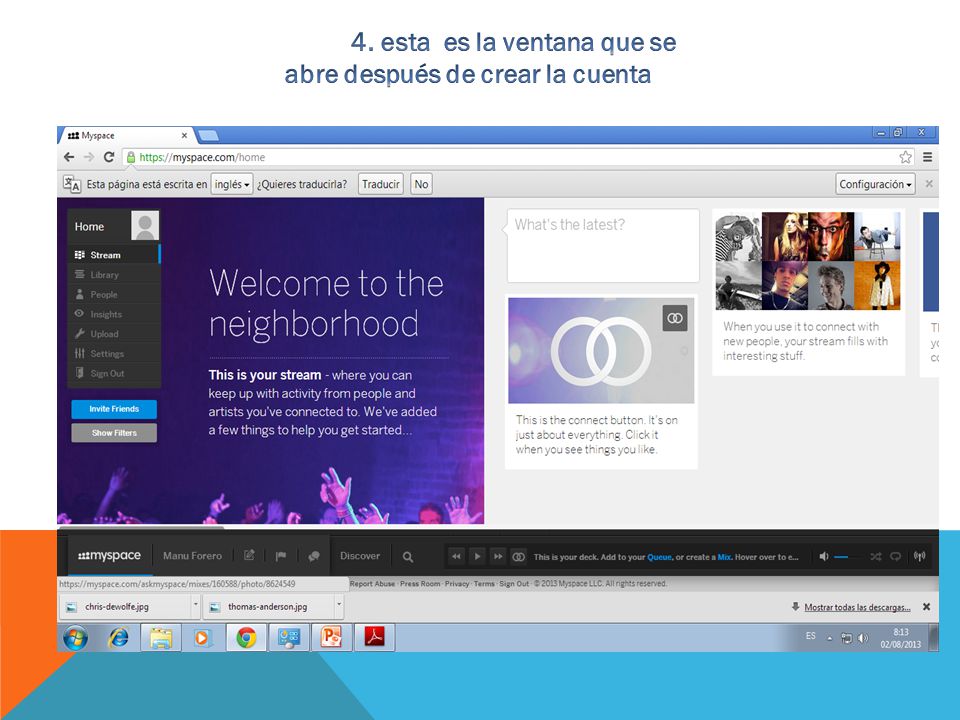
Task: Click the What's the latest? status box
Action: coord(603,246)
